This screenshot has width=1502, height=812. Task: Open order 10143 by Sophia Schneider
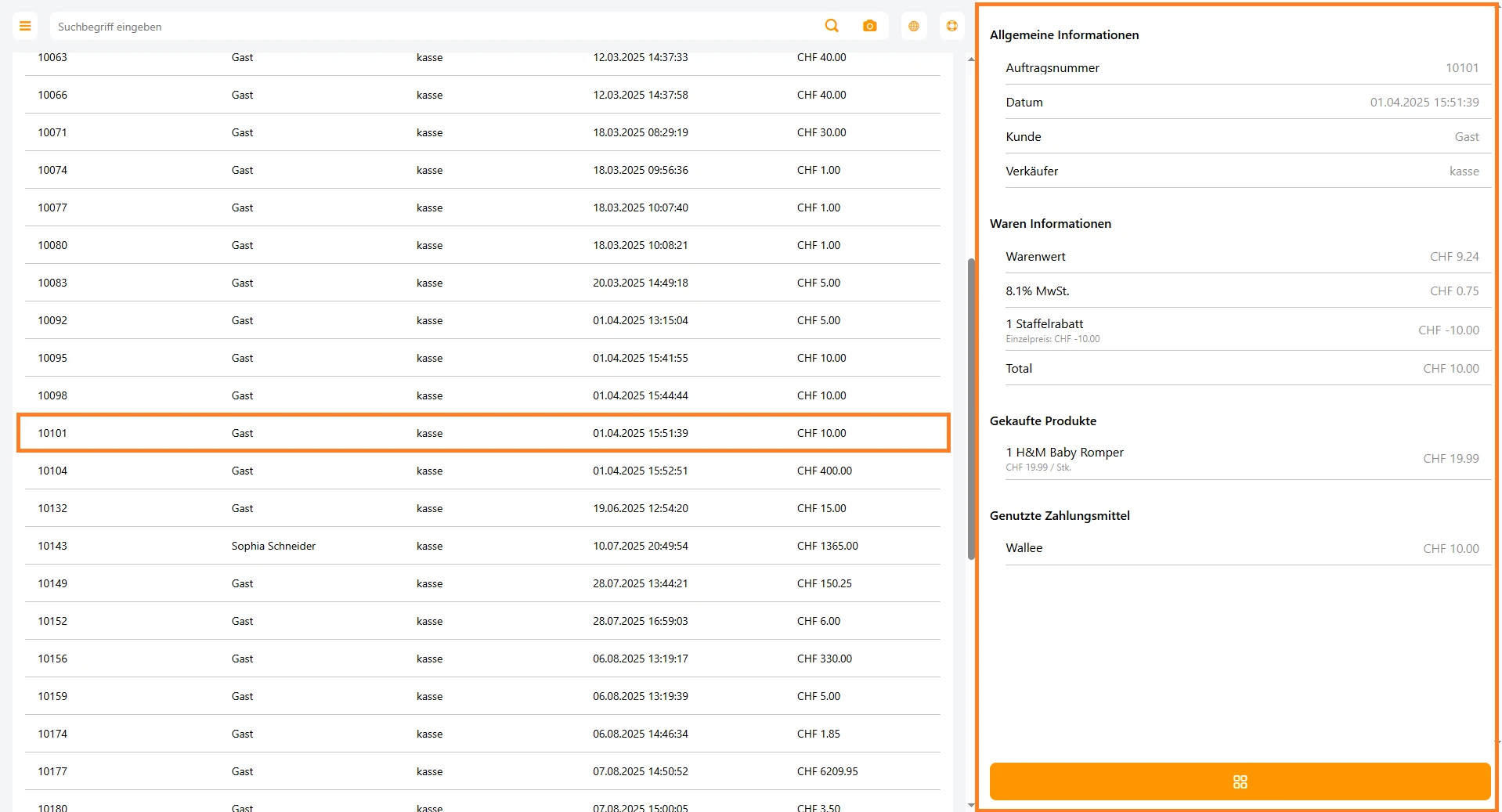click(x=482, y=546)
